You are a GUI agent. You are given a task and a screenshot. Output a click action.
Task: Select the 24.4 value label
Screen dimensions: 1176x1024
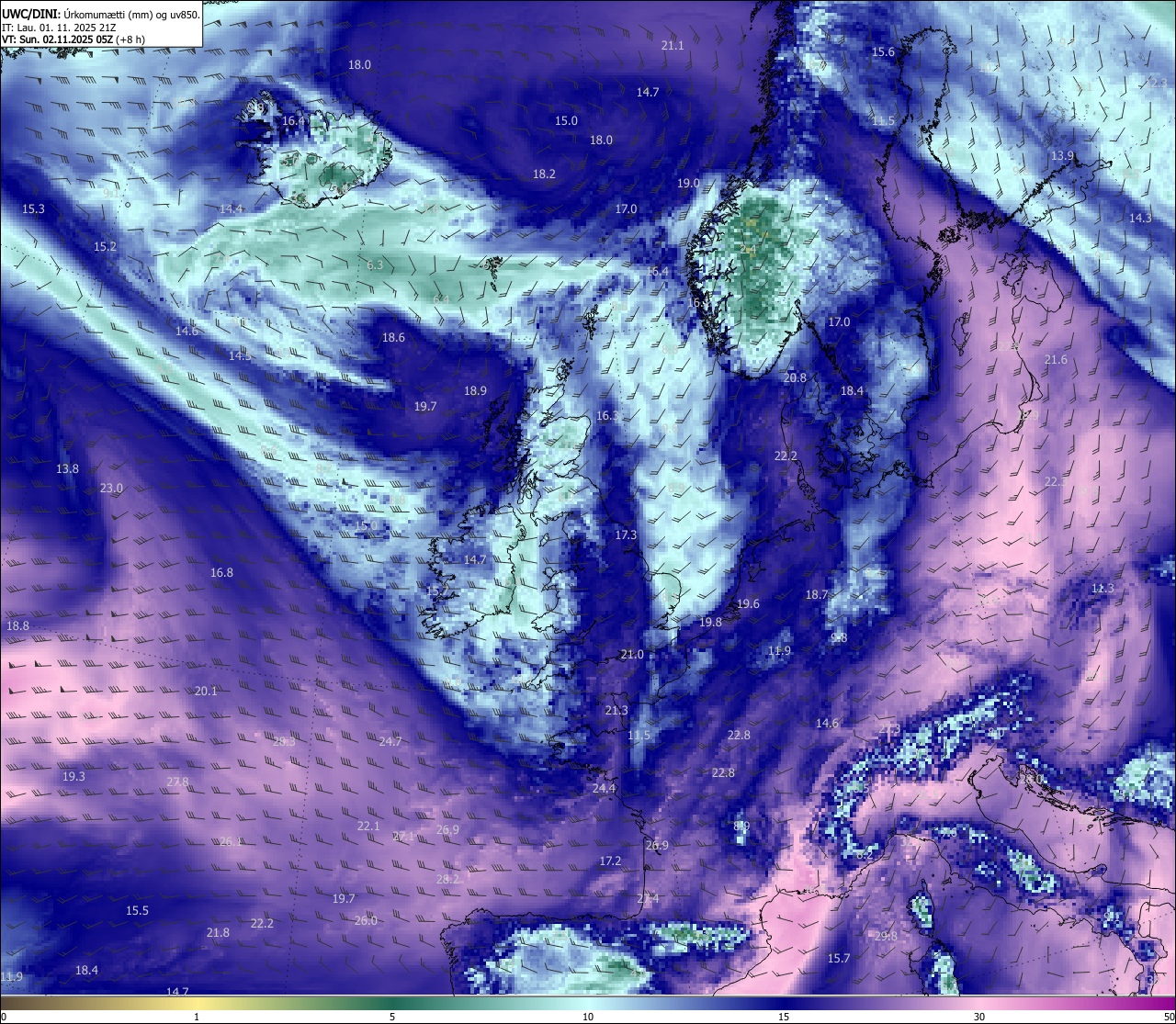604,788
